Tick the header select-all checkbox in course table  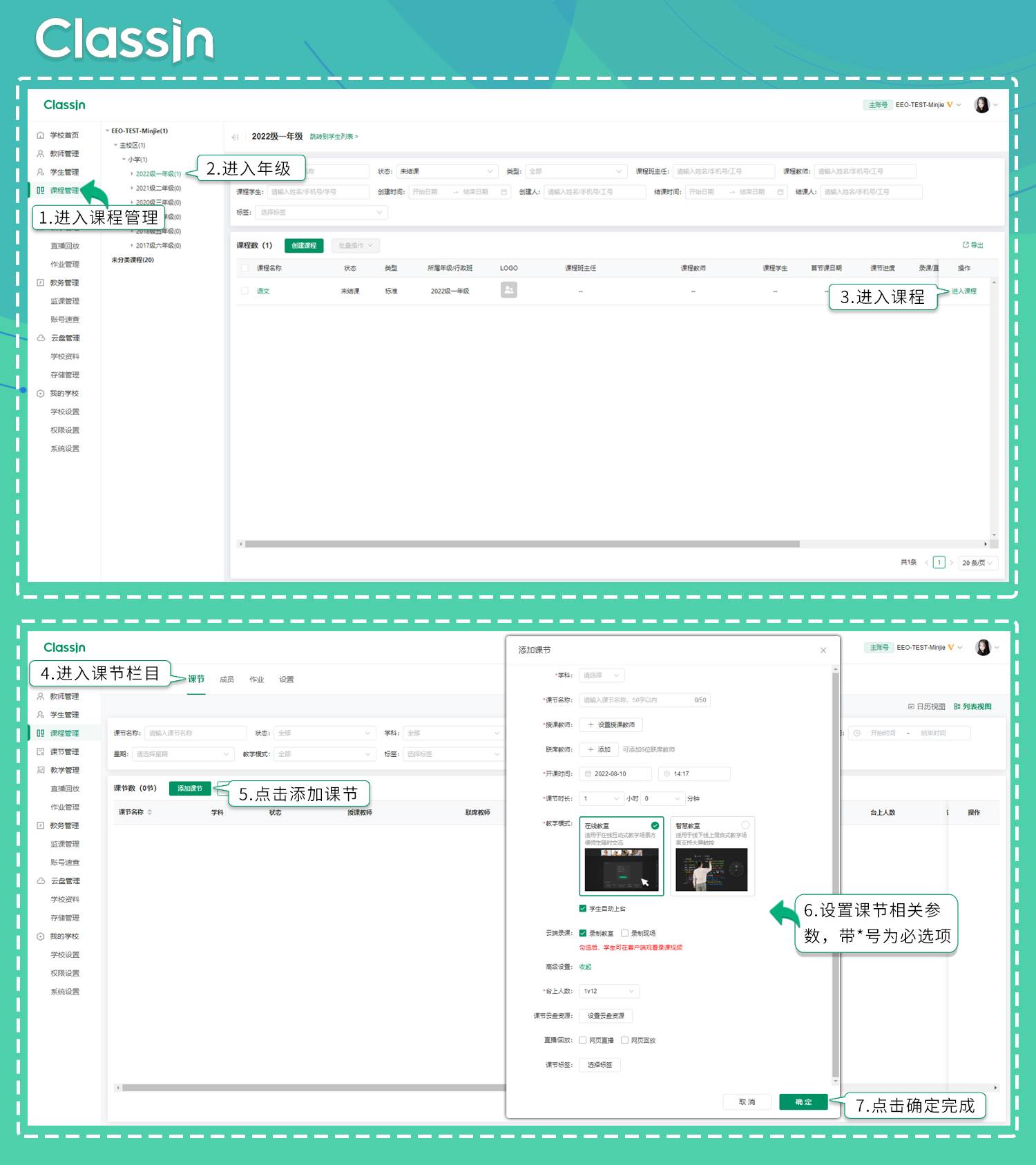tap(244, 268)
